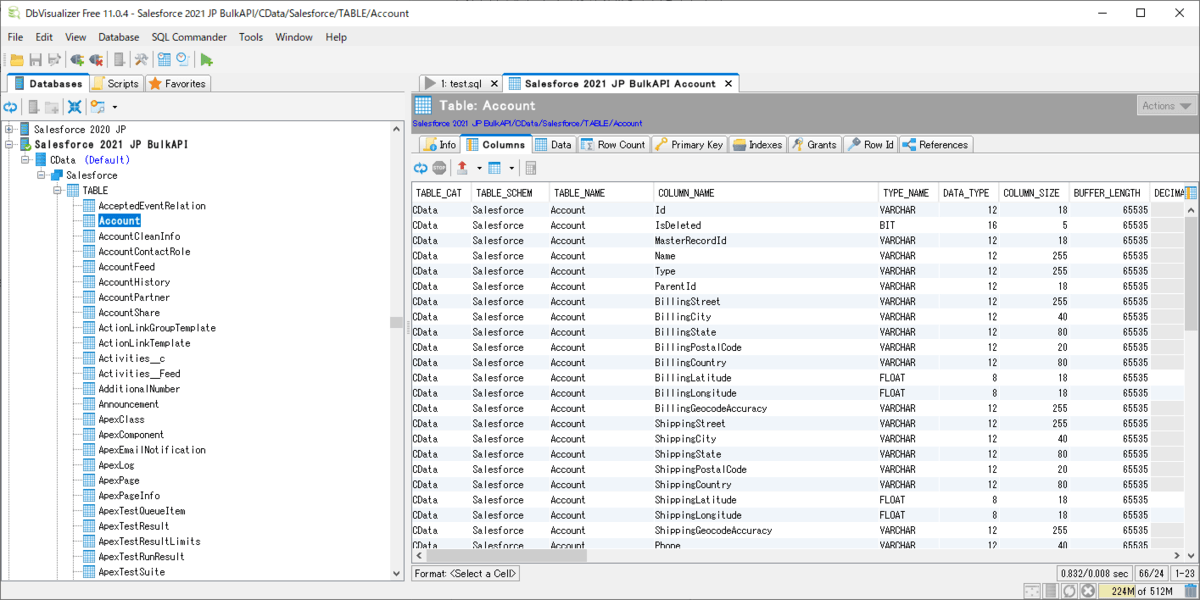Switch to the Scripts tab
The width and height of the screenshot is (1200, 600).
(x=116, y=84)
